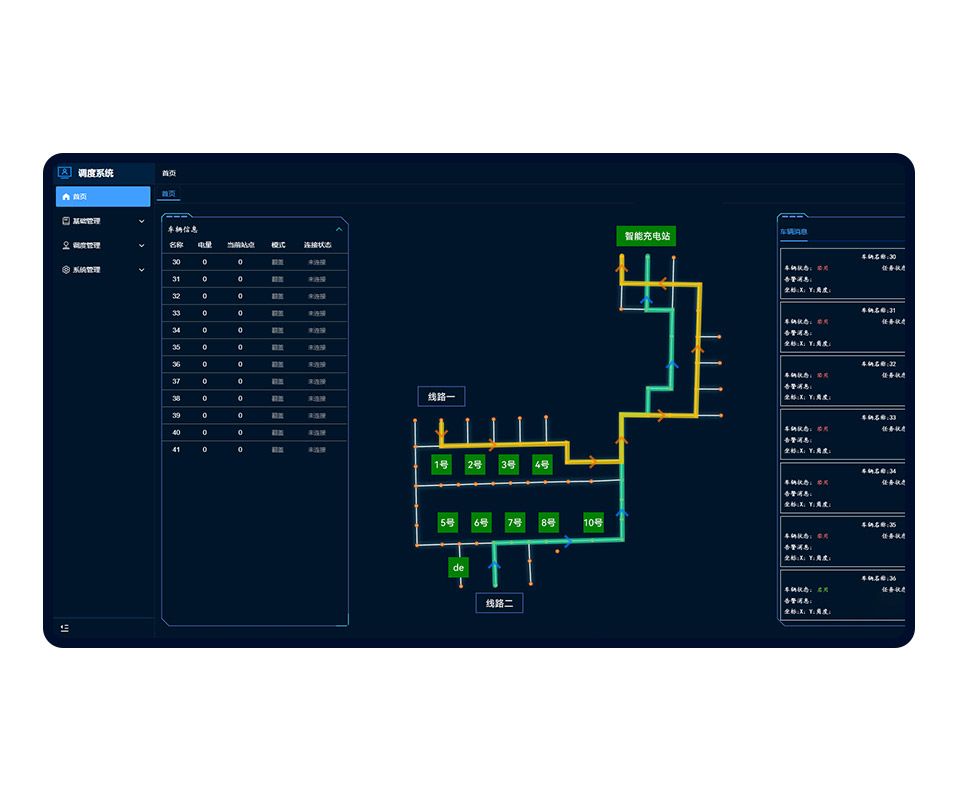Collapse the sidebar with the bottom-left icon

click(65, 628)
